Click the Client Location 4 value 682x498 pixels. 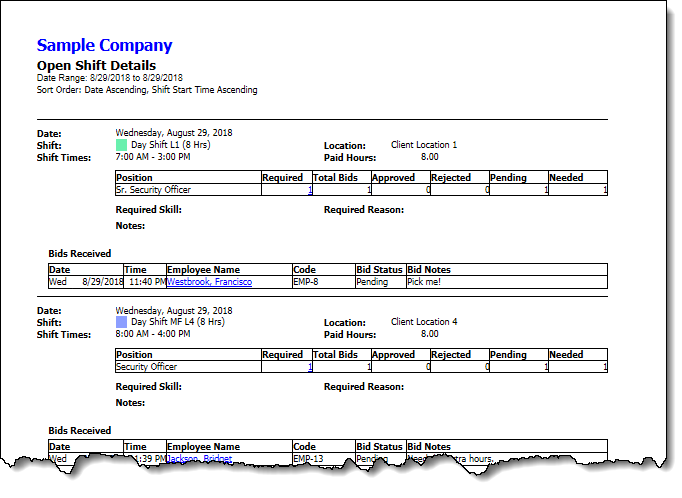(424, 323)
